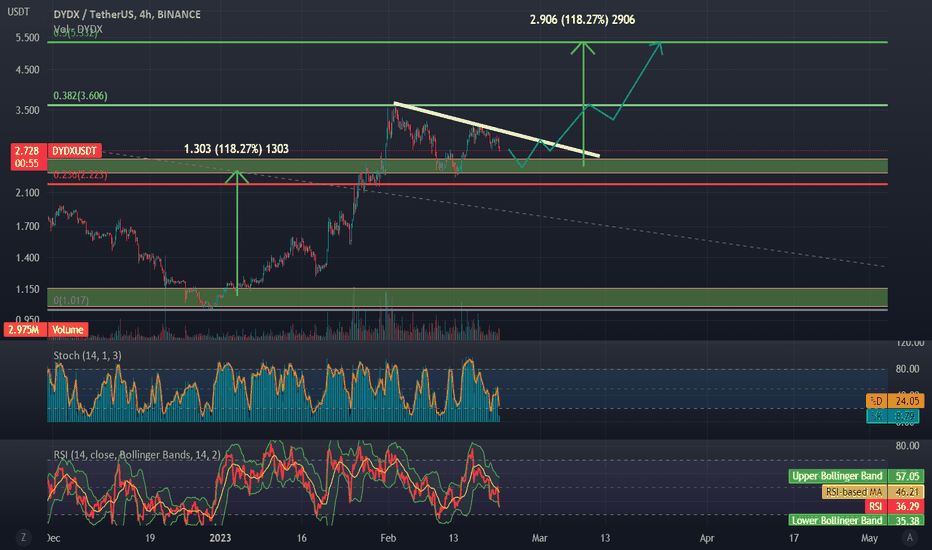The image size is (932, 550).
Task: Select the red horizontal support line
Action: (x=467, y=184)
